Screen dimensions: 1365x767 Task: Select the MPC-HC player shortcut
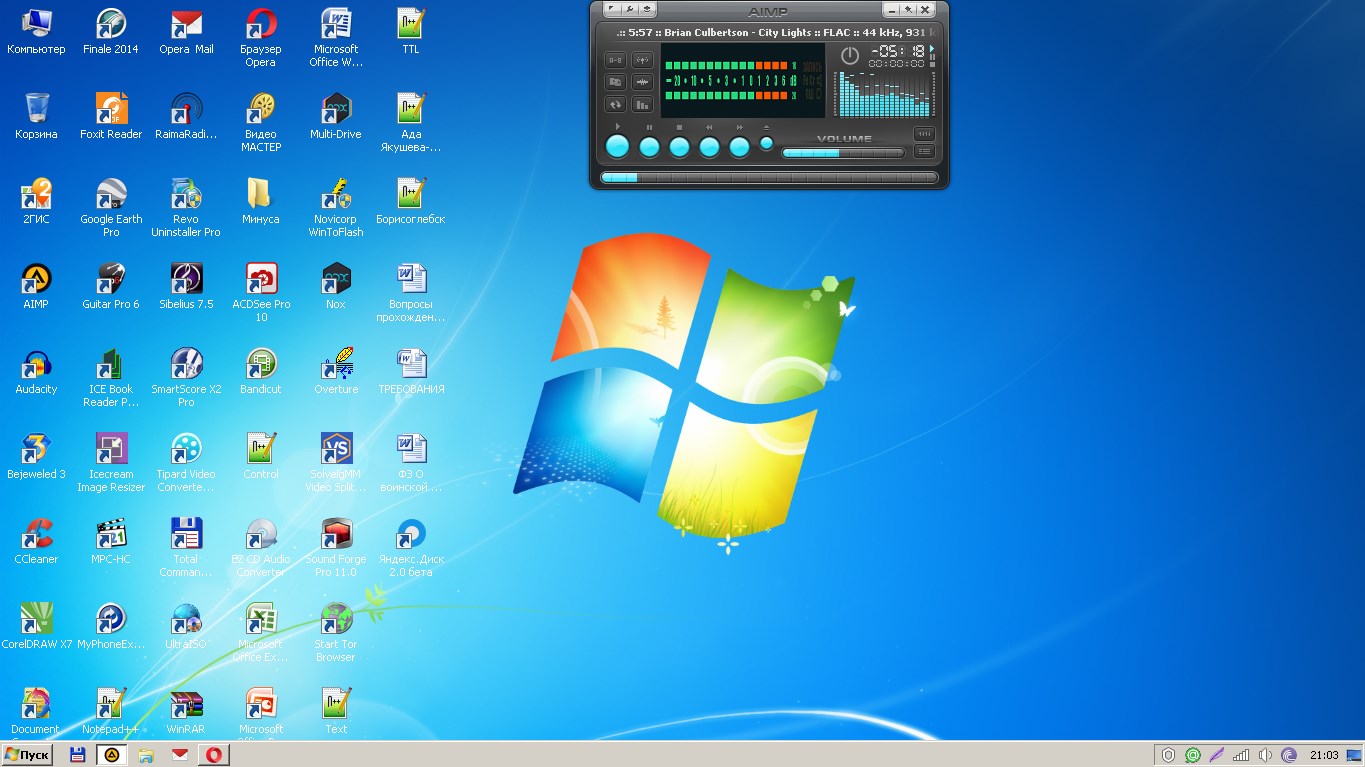pyautogui.click(x=111, y=542)
